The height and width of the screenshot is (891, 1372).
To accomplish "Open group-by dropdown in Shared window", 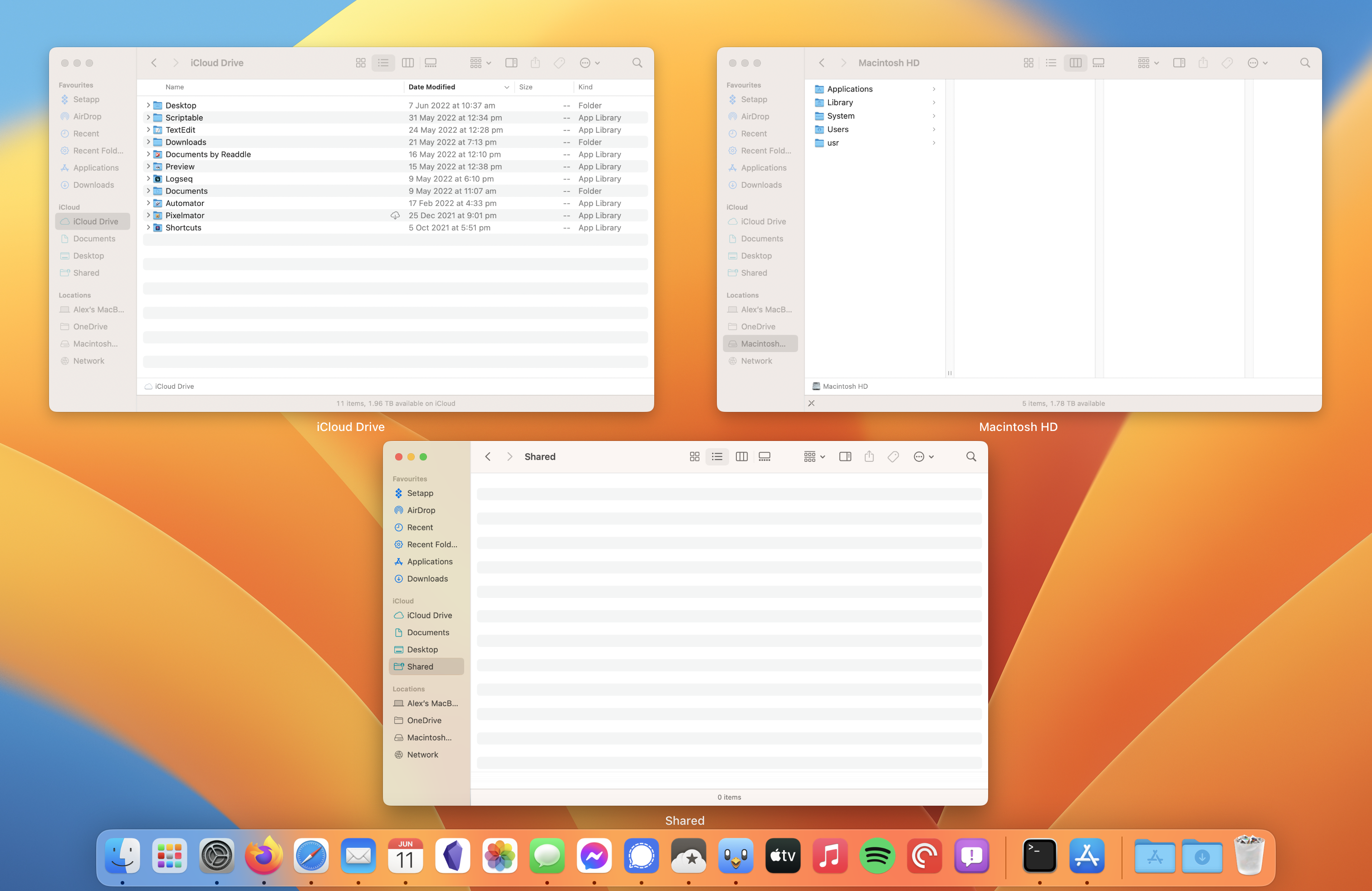I will coord(814,456).
